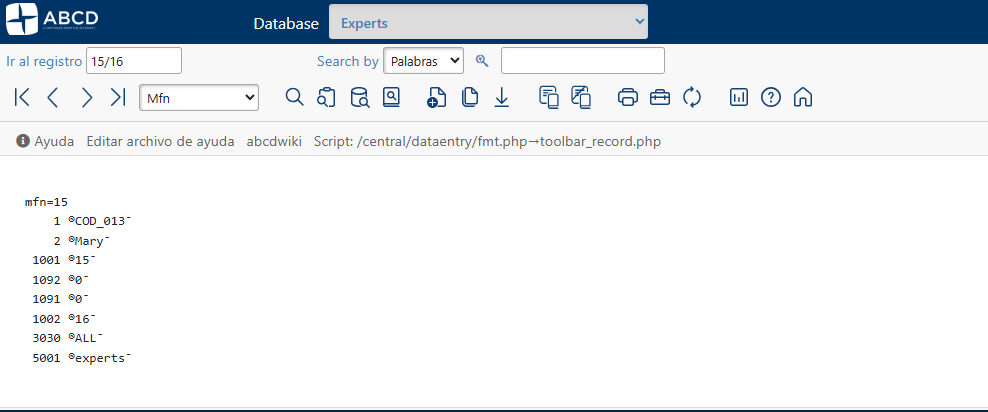Refresh using the circular arrows icon
The height and width of the screenshot is (412, 988).
[692, 97]
